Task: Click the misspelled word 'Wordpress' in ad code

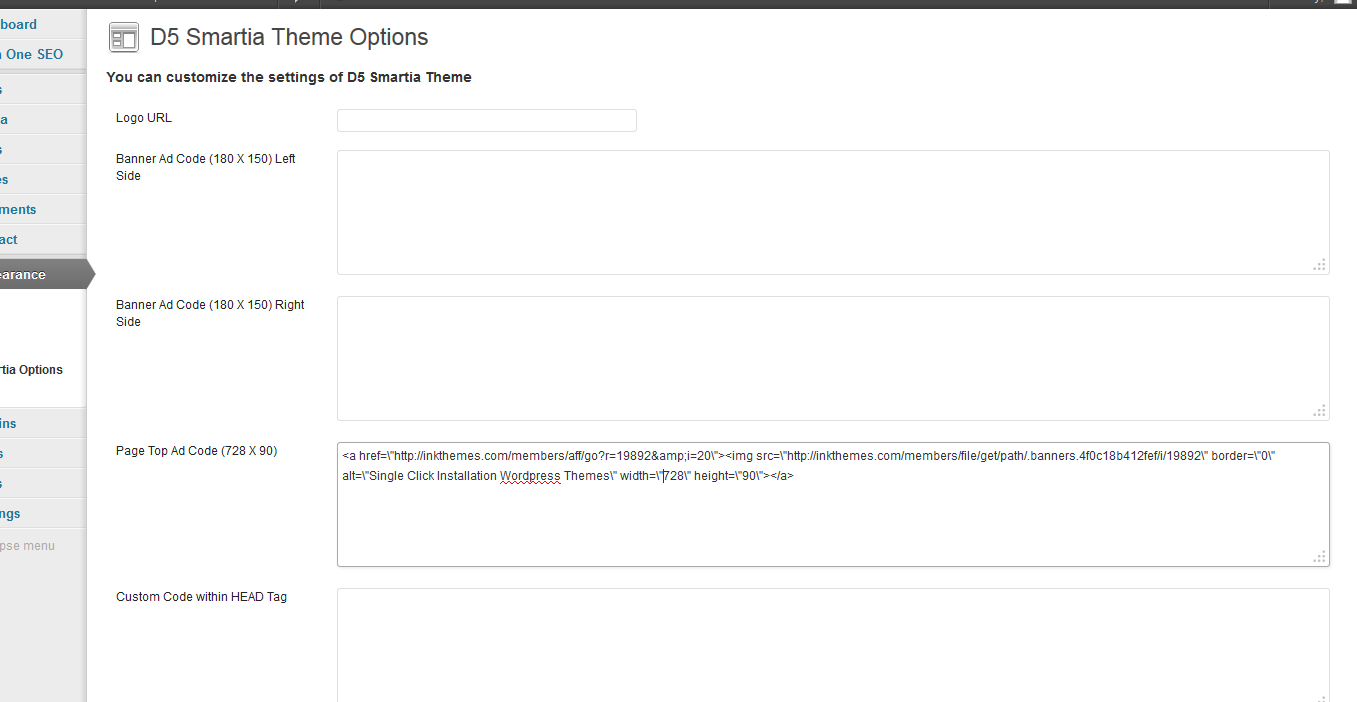Action: [530, 477]
